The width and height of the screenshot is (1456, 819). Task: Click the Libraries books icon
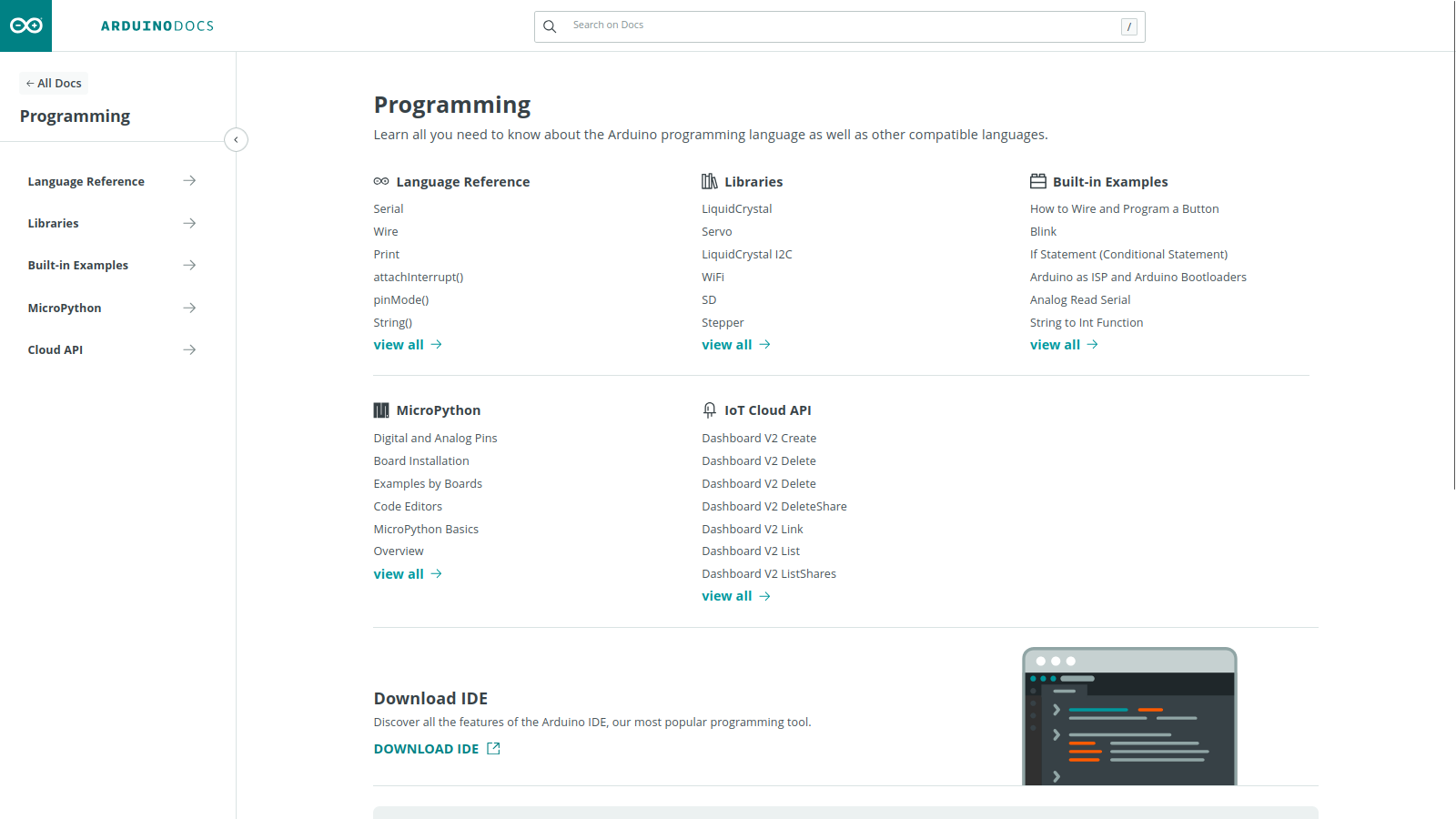pyautogui.click(x=710, y=182)
